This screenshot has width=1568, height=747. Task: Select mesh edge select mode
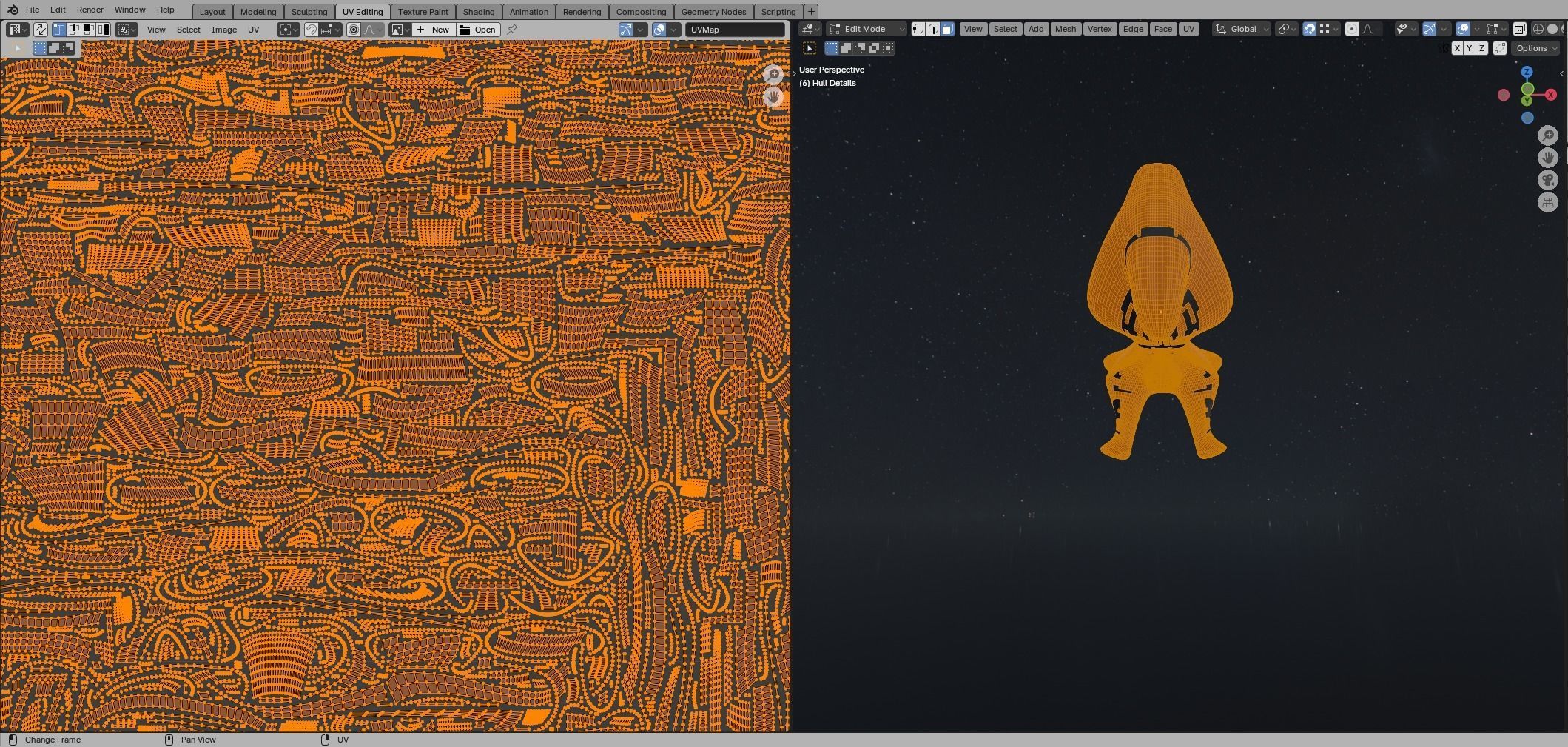coord(933,29)
